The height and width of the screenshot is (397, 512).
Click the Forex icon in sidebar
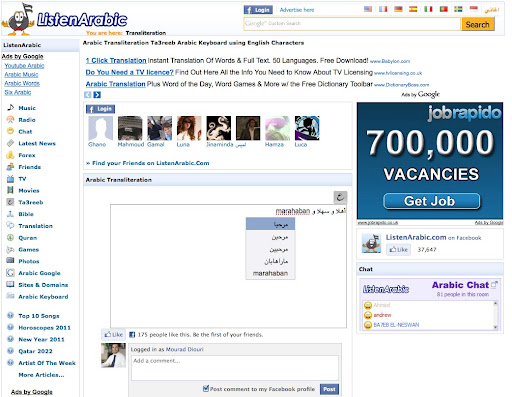coord(11,155)
